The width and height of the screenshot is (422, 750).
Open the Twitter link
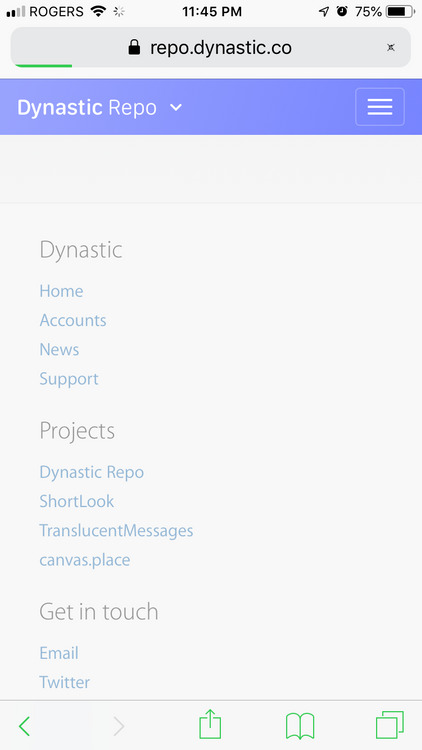[65, 682]
